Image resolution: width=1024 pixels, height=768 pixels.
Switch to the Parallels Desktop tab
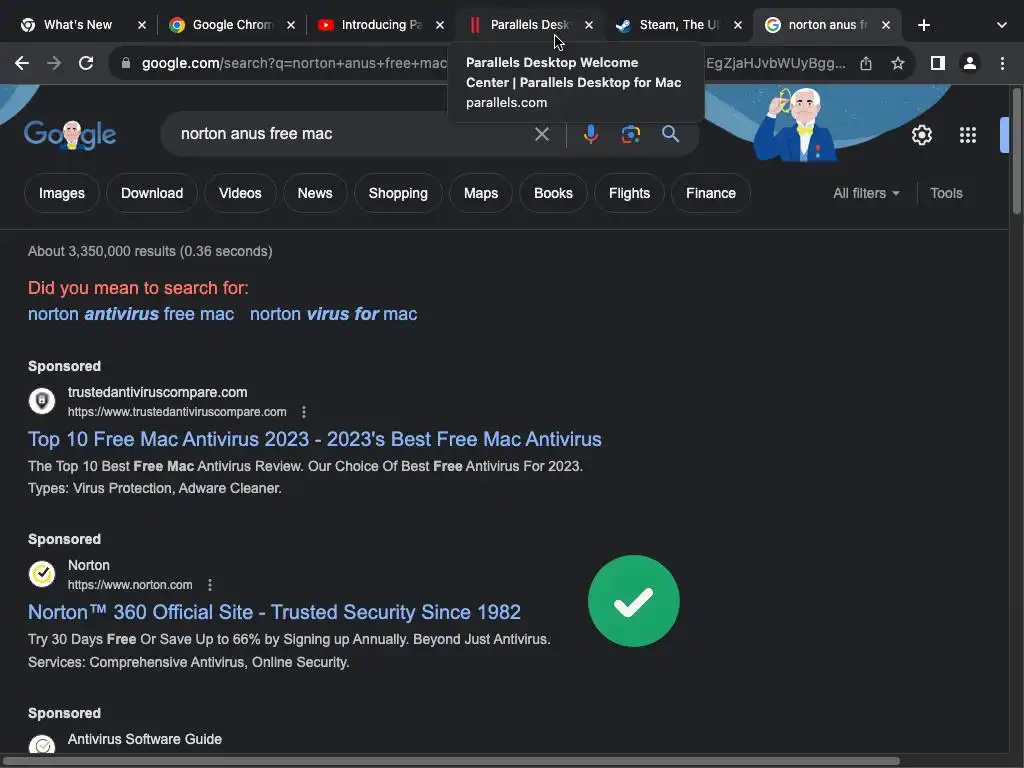pyautogui.click(x=530, y=25)
